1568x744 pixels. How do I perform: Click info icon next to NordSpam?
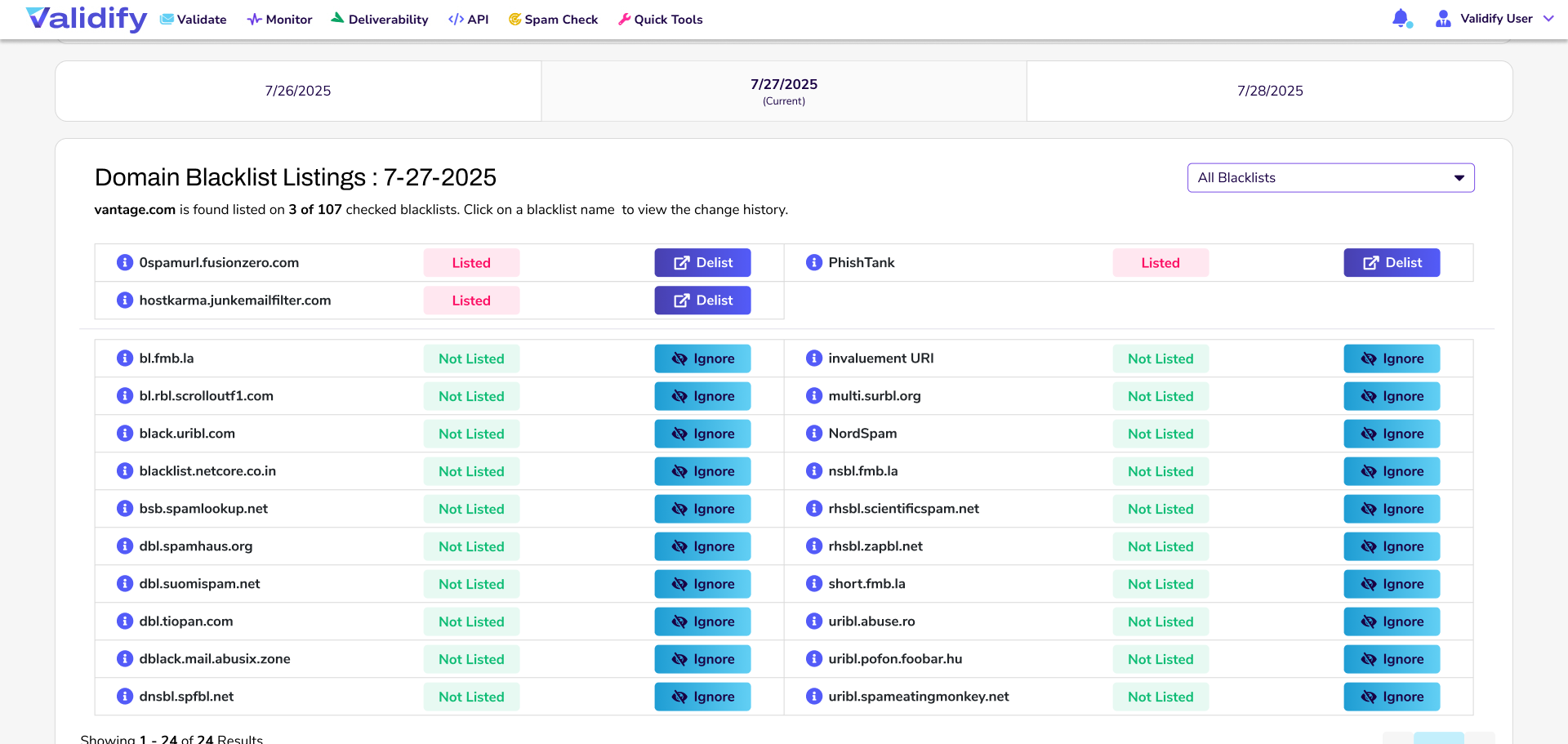[x=813, y=434]
